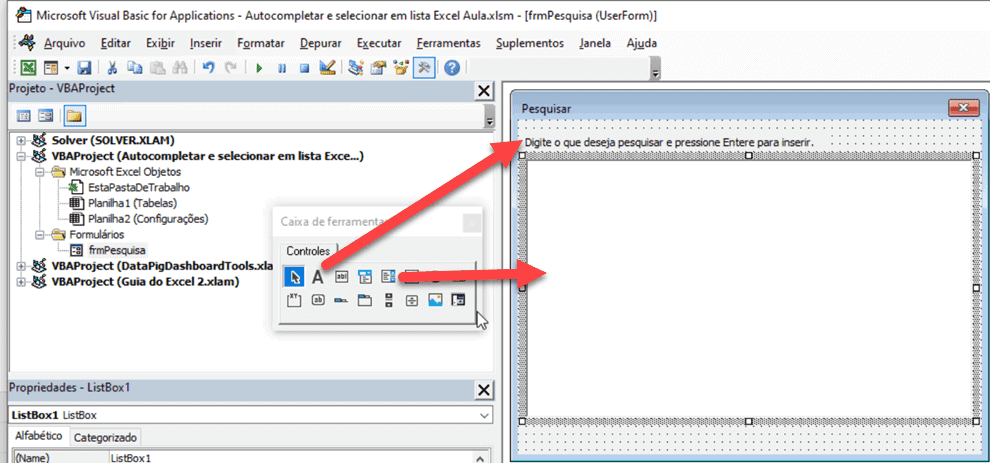
Task: Select the Label control in the toolbox
Action: 317,277
